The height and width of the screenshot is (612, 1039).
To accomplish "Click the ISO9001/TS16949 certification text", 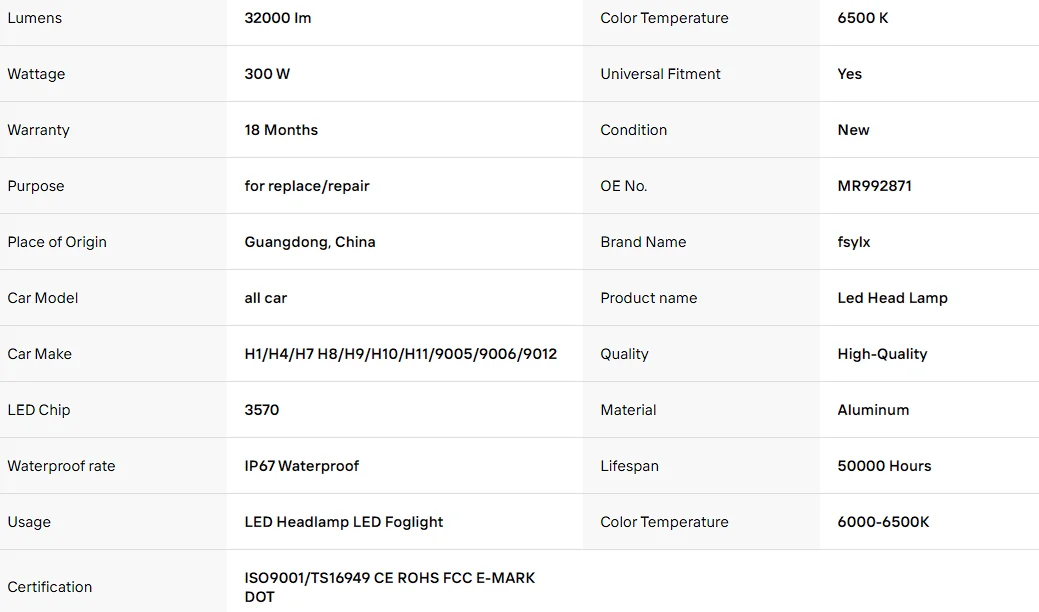I will [x=390, y=587].
